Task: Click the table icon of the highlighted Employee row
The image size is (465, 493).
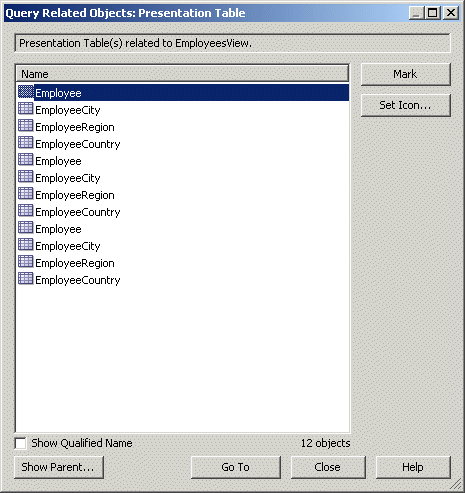Action: [26, 92]
